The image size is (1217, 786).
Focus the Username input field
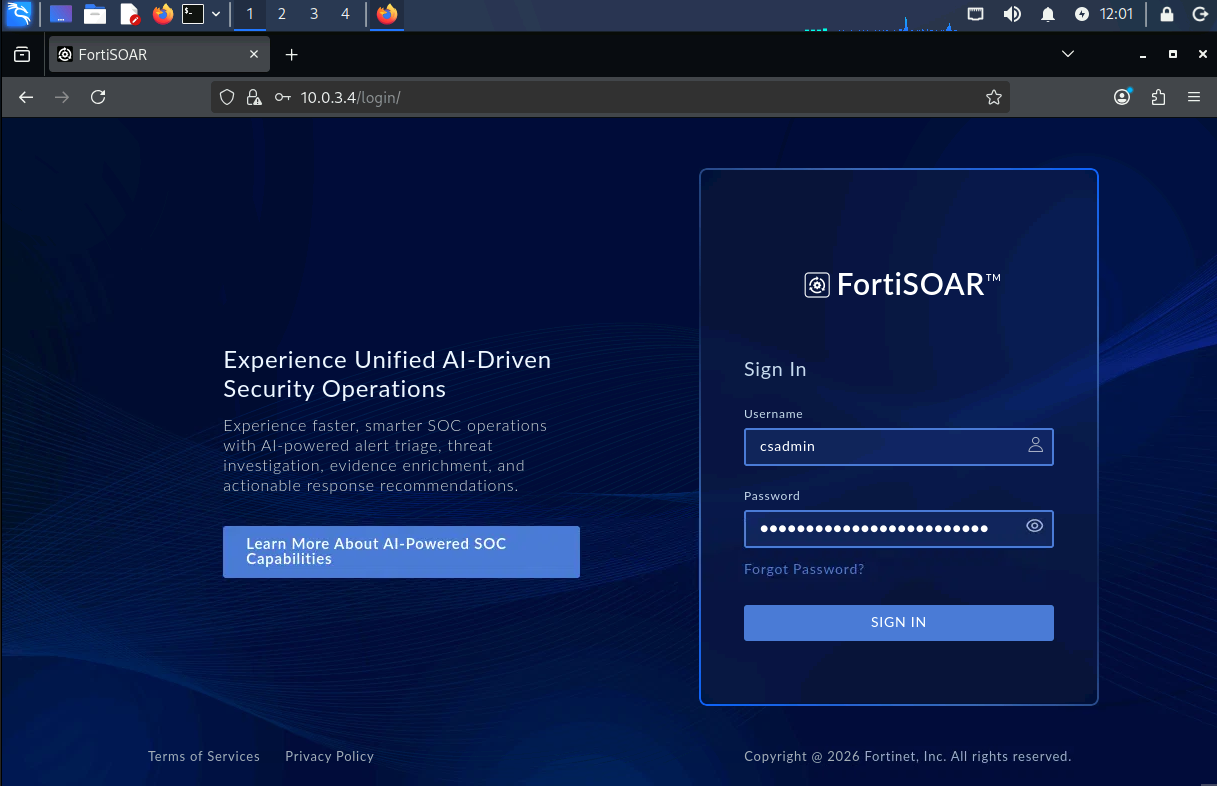tap(899, 447)
